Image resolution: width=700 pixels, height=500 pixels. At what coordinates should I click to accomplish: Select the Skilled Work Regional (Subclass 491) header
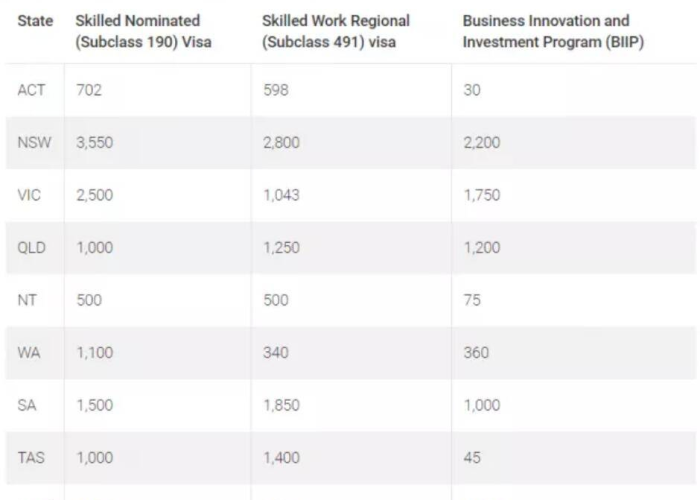click(336, 31)
